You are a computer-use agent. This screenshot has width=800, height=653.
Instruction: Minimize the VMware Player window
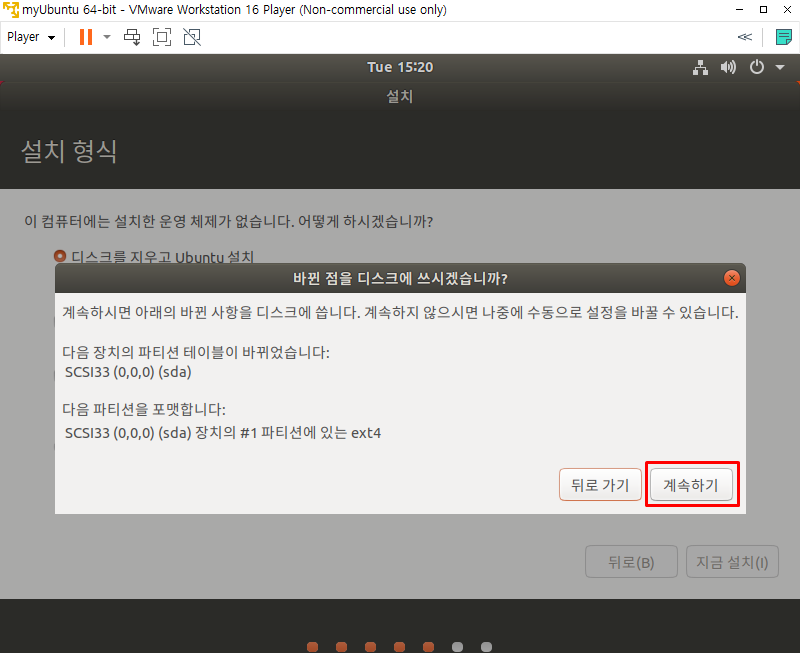739,10
